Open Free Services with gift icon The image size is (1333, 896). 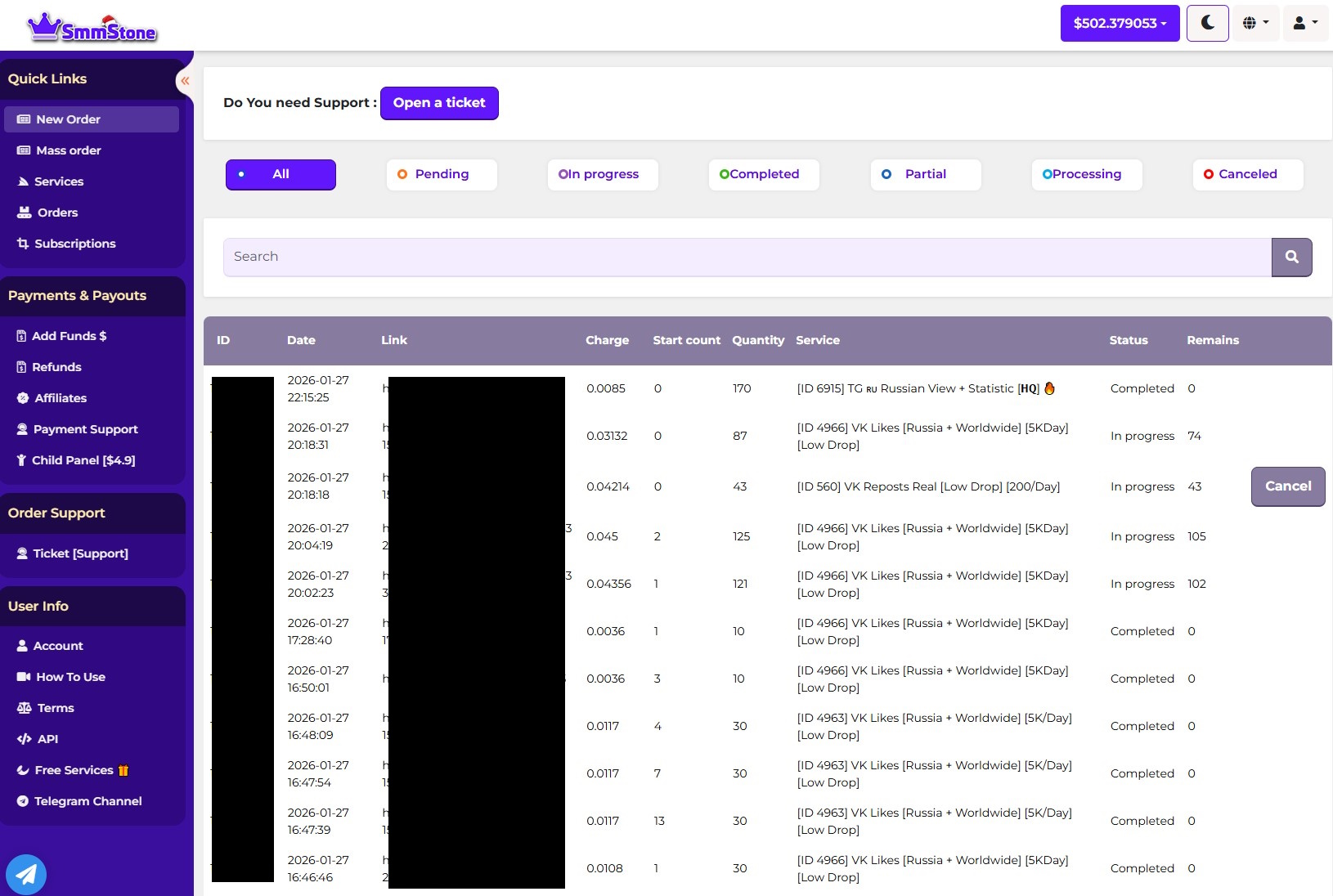pyautogui.click(x=74, y=770)
